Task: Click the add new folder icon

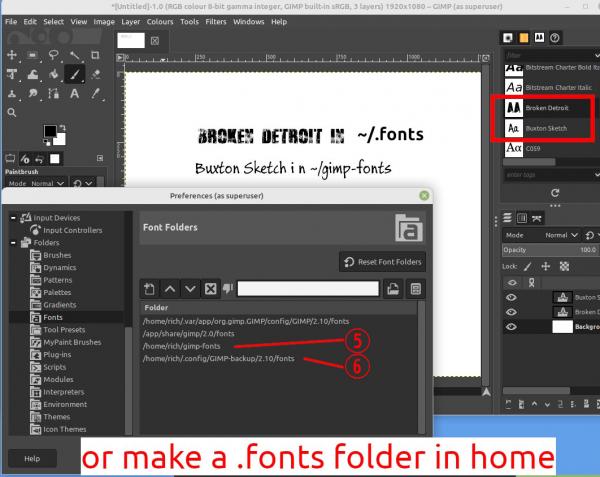Action: coord(149,289)
